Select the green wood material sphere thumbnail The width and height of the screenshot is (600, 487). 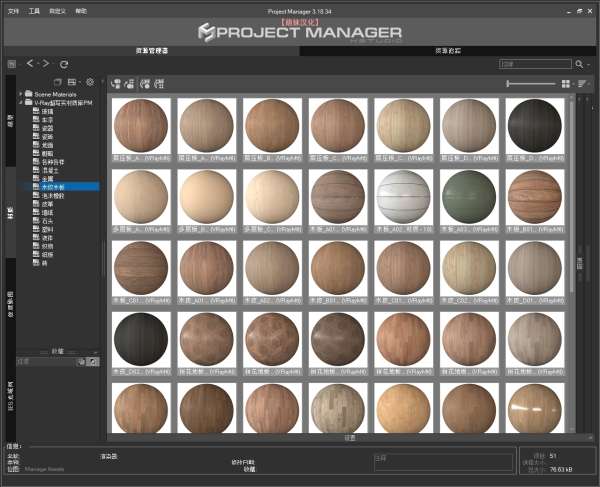(x=472, y=200)
